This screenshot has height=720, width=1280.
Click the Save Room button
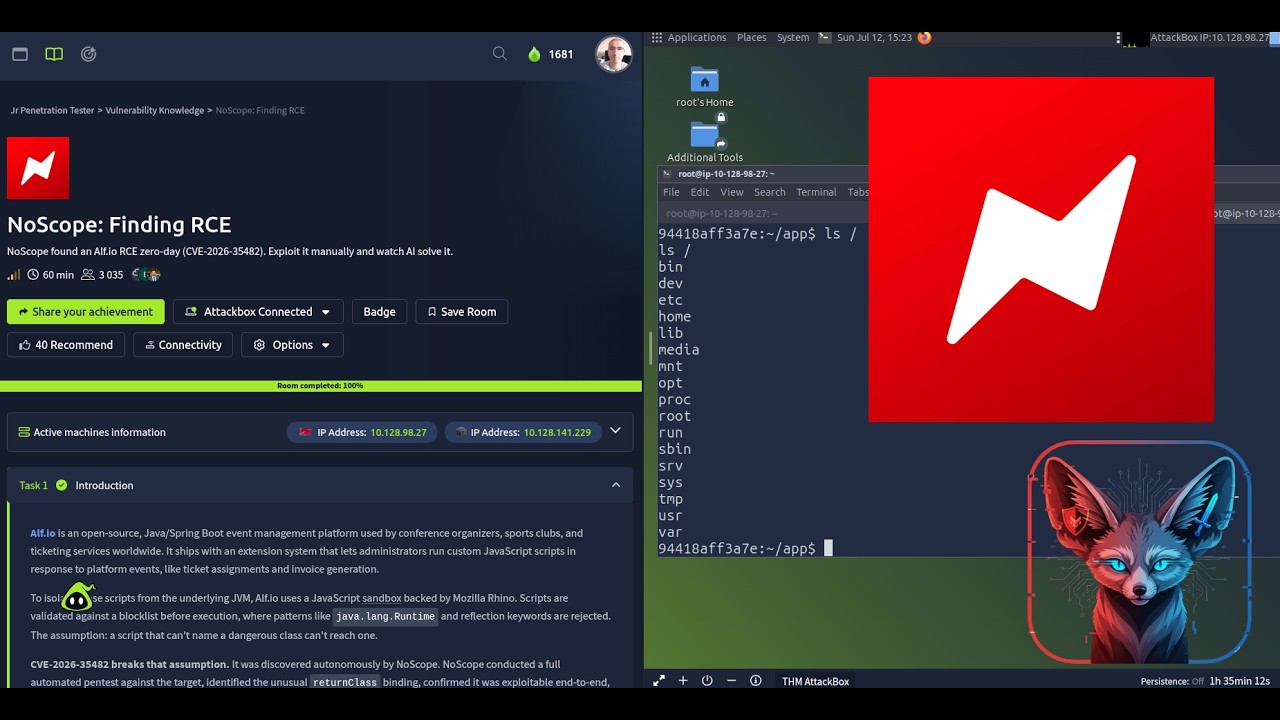point(462,312)
